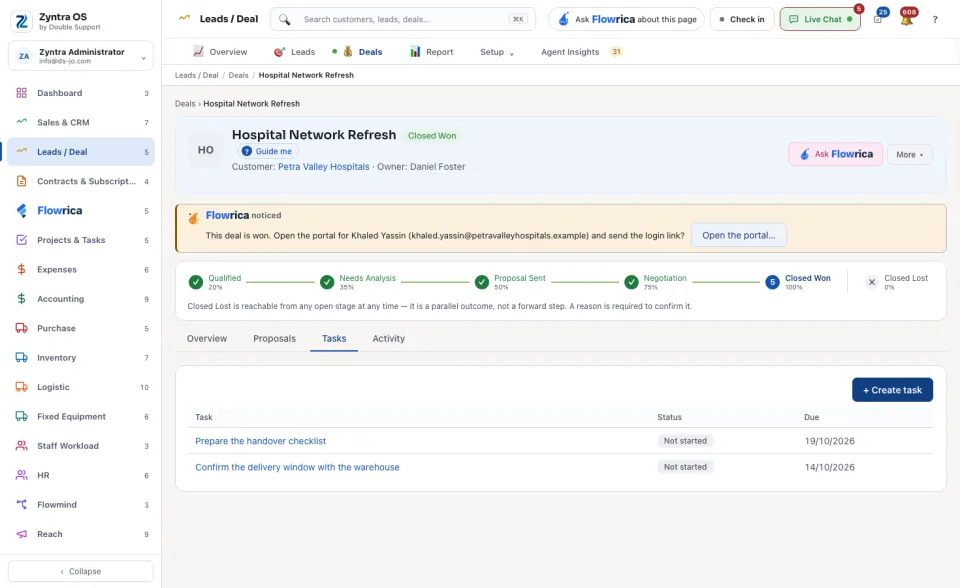960x588 pixels.
Task: Open the Flowrica sidebar icon
Action: pyautogui.click(x=21, y=211)
